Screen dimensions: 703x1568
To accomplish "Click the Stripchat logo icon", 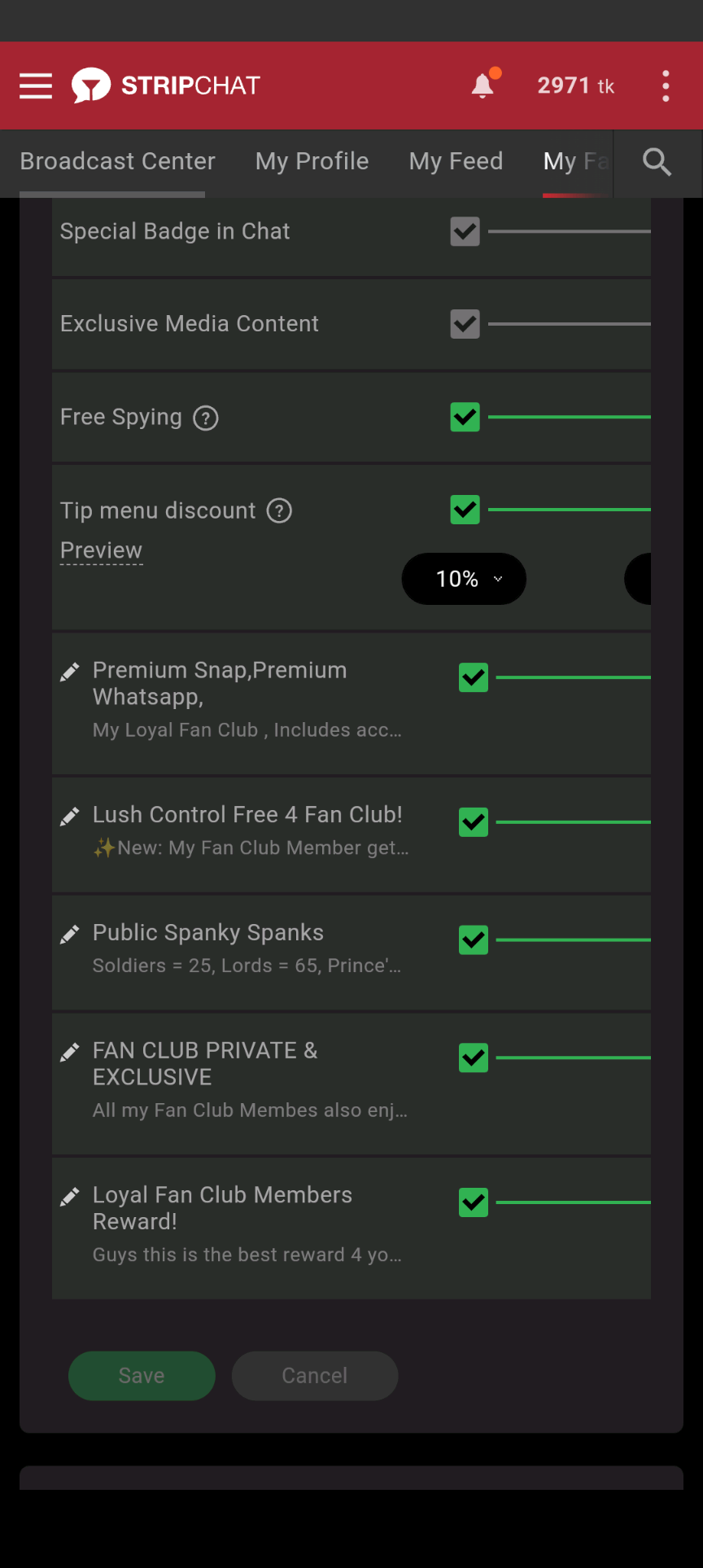I will 91,85.
